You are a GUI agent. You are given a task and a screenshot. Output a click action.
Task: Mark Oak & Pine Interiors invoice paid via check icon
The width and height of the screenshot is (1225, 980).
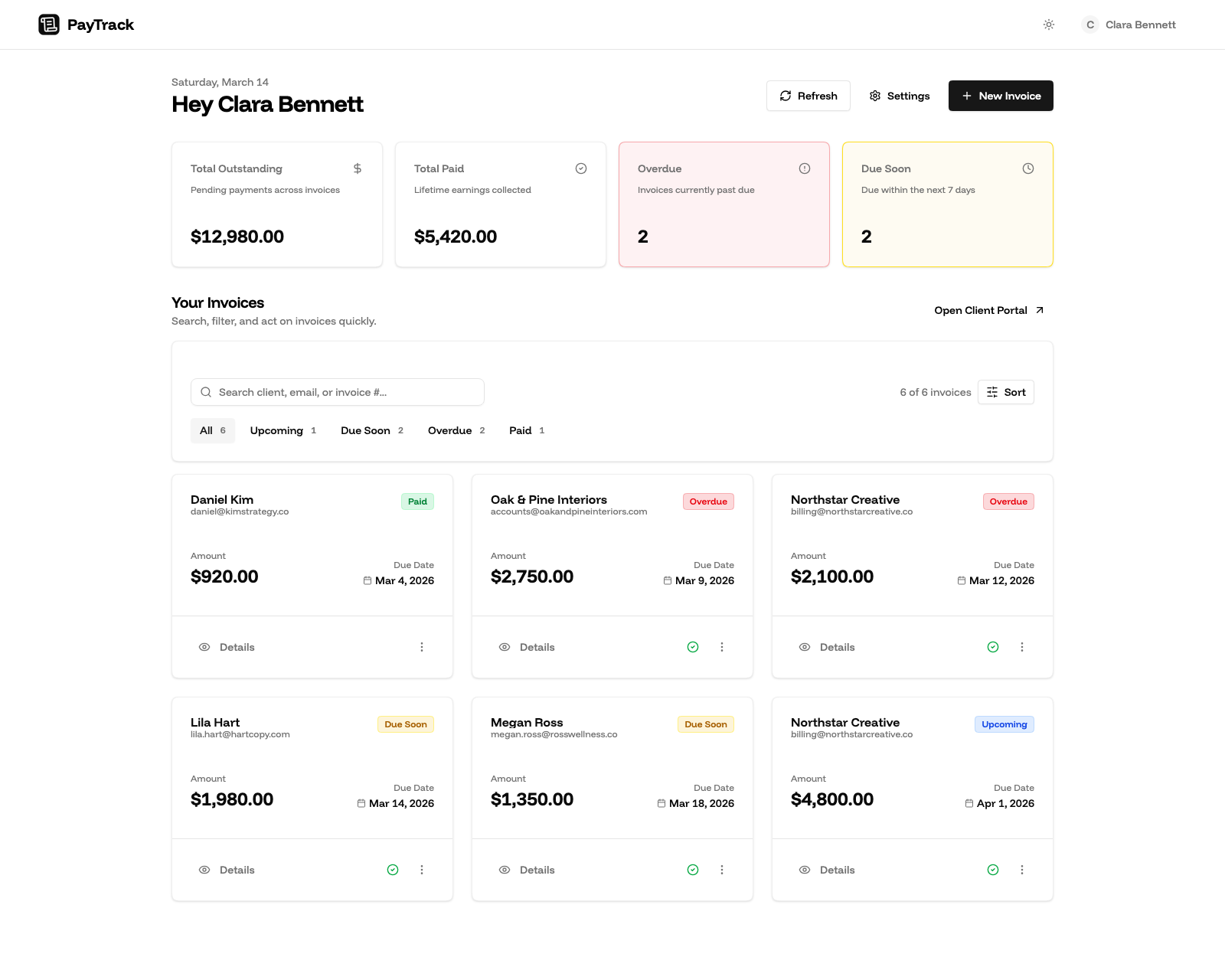[x=693, y=647]
